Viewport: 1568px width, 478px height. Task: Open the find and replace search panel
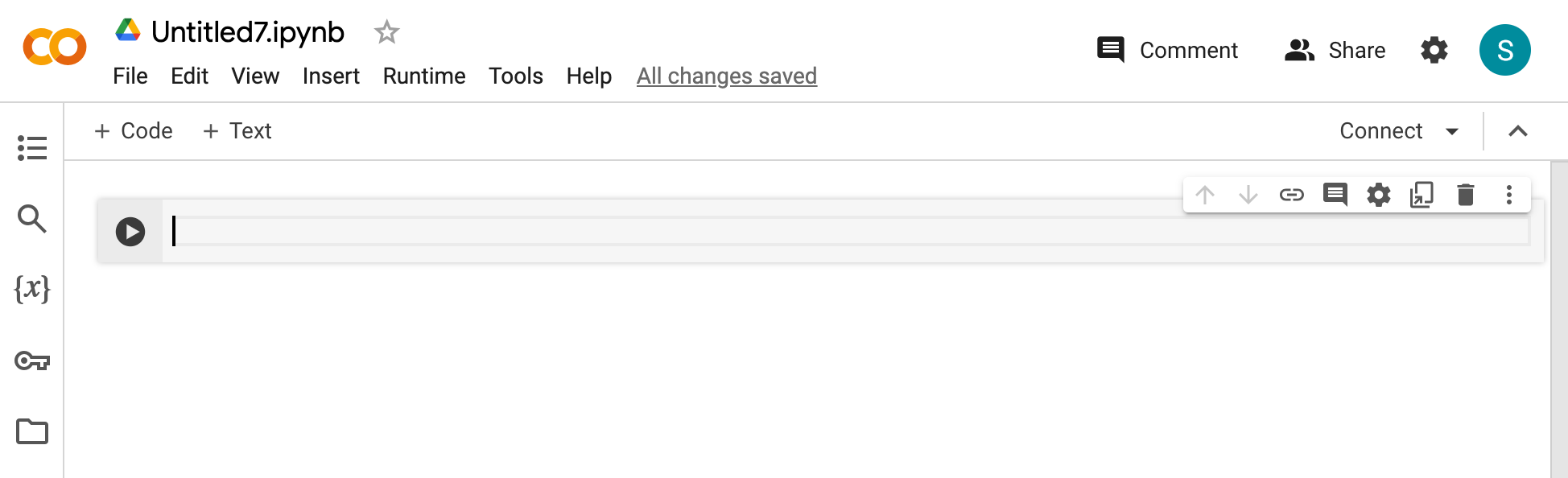click(x=32, y=218)
